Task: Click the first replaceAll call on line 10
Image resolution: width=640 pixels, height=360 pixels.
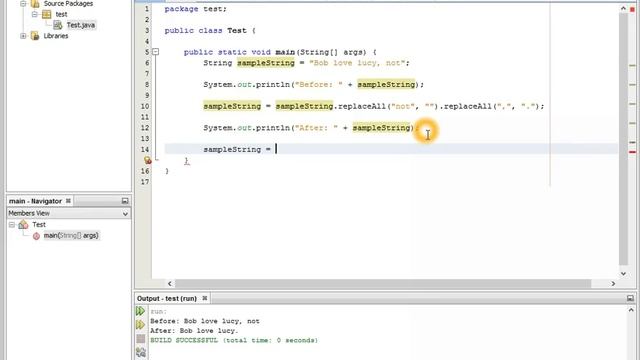Action: pos(362,106)
